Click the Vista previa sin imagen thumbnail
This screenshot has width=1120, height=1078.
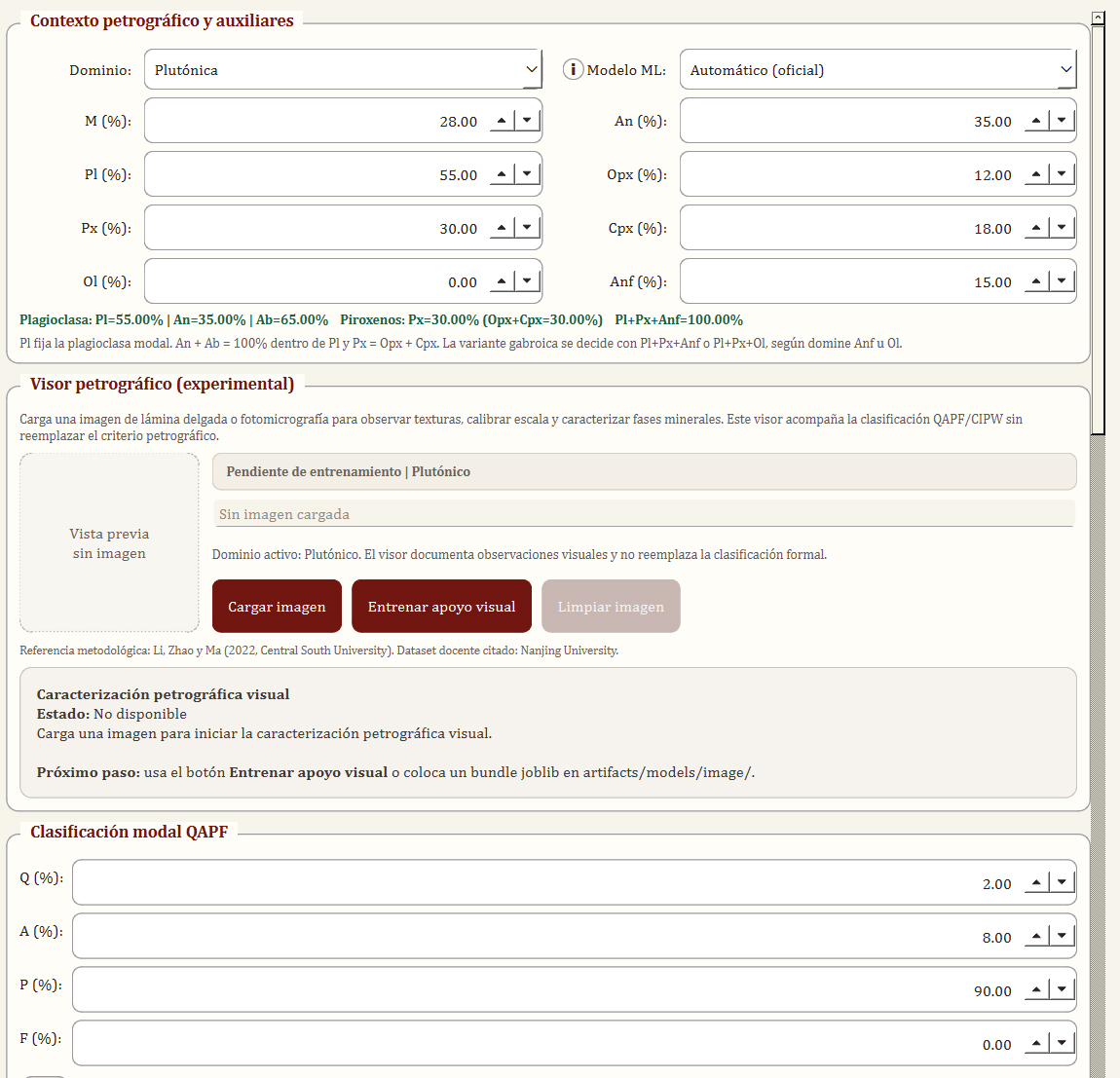click(109, 543)
